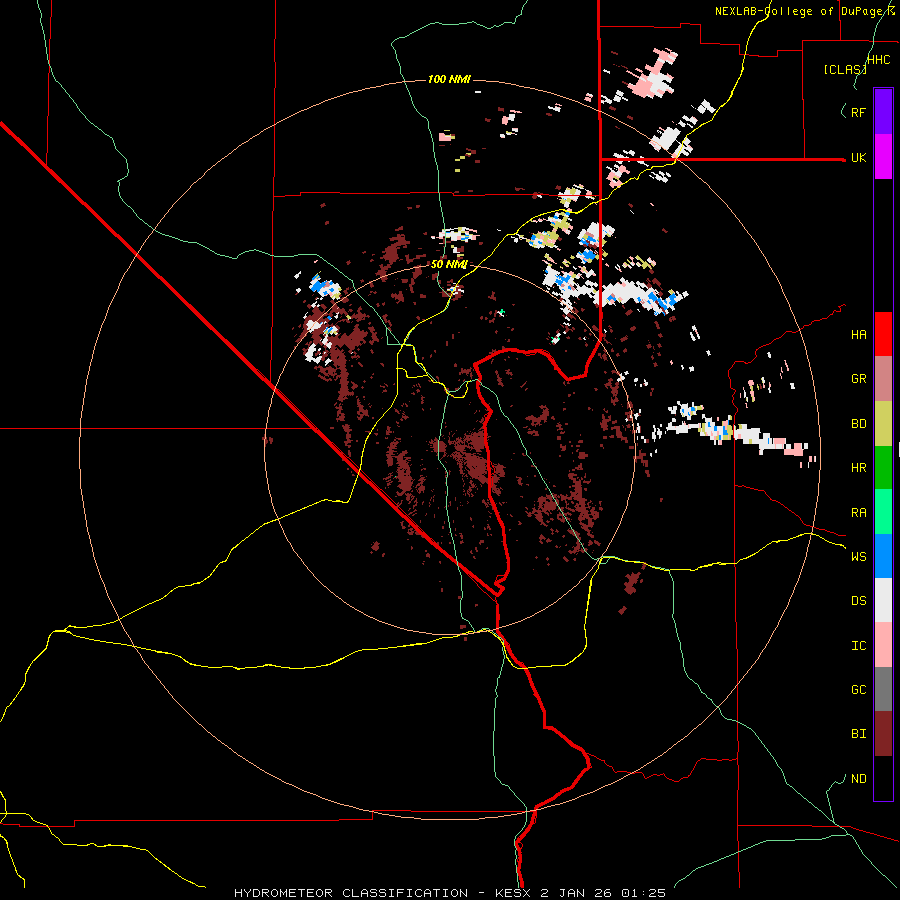Click the HHC product code label

tap(879, 60)
